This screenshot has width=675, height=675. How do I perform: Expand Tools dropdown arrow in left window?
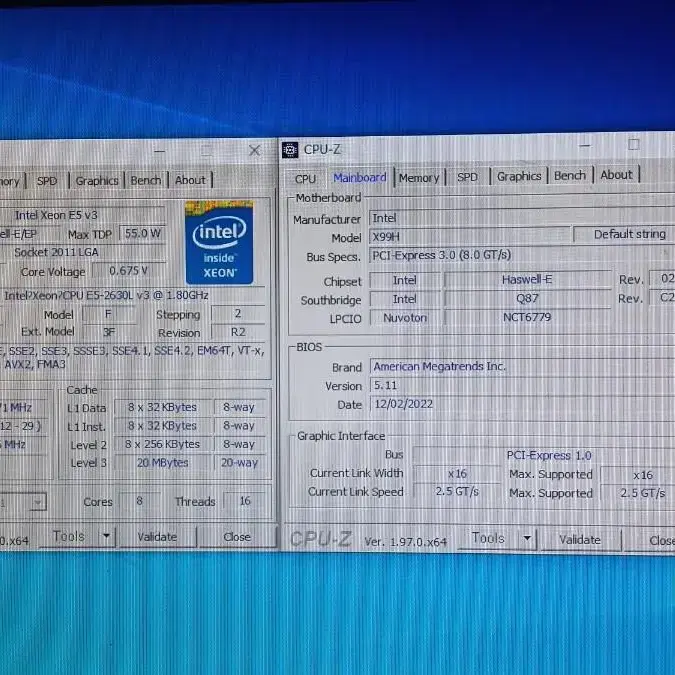tap(106, 536)
